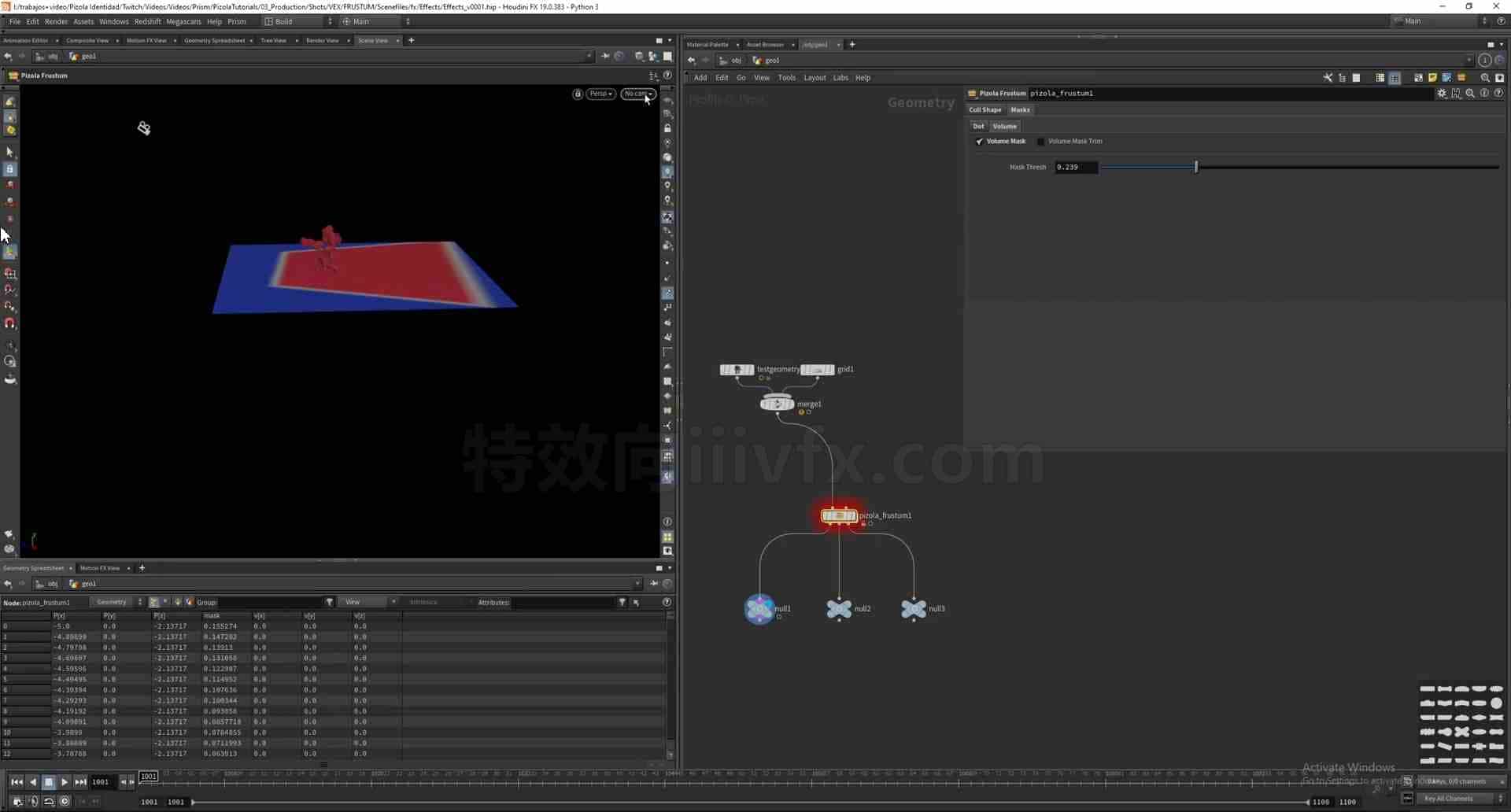Select the pizola_frustum1 node
Viewport: 1511px width, 812px height.
pos(839,516)
